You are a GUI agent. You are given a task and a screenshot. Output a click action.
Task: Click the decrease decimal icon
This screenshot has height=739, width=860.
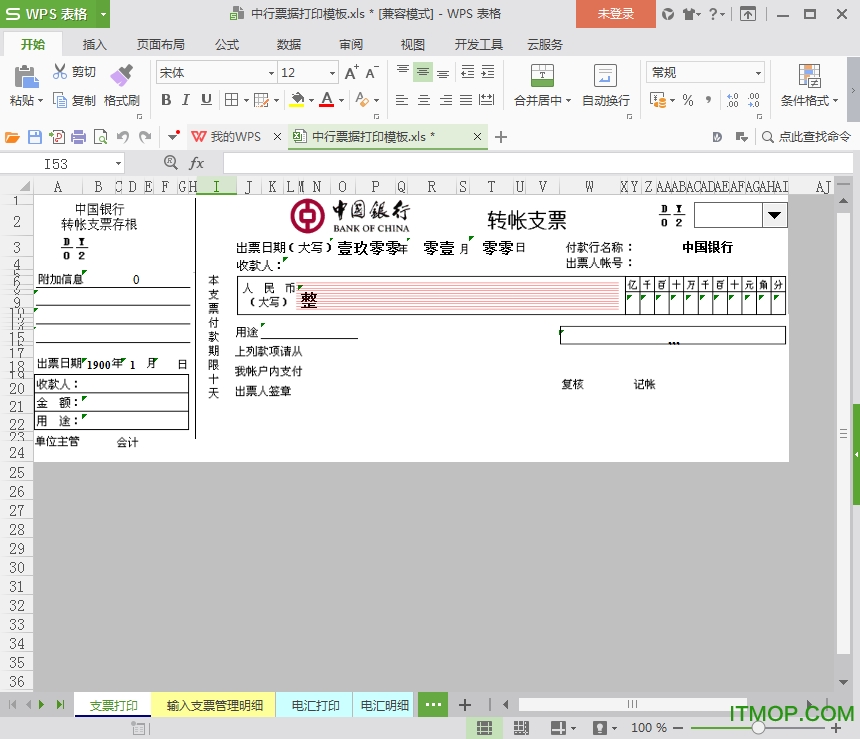pos(754,100)
